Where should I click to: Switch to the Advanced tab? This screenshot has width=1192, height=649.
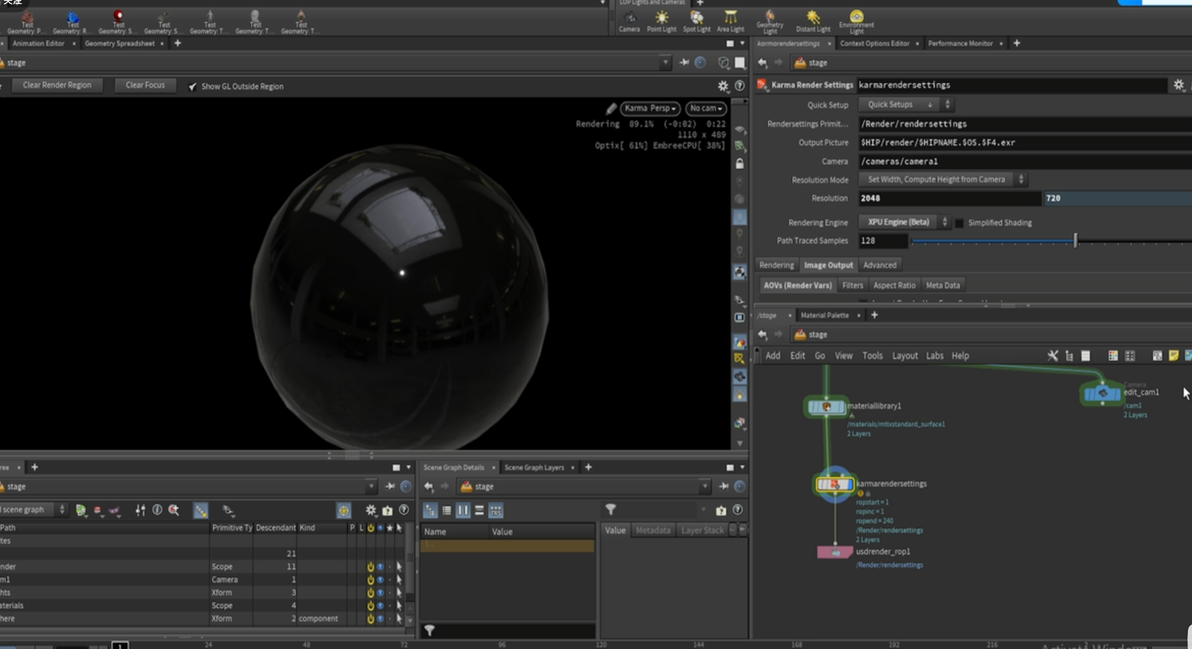pos(880,265)
